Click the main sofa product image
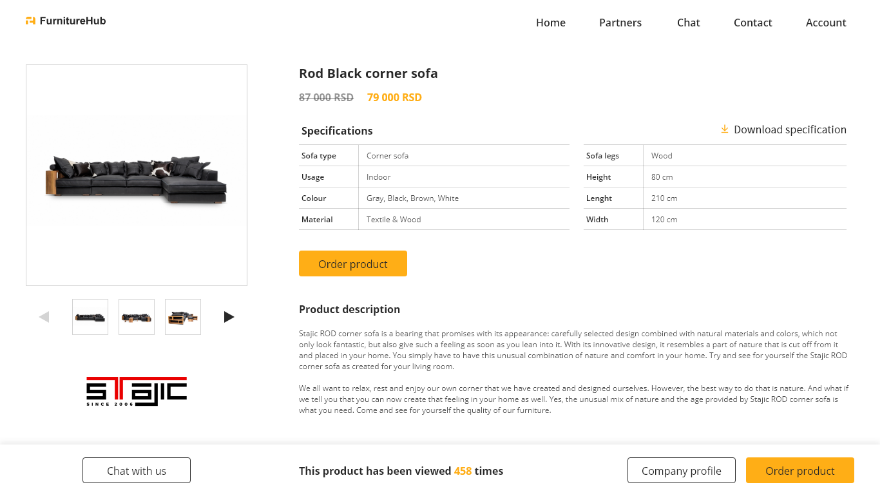This screenshot has width=880, height=496. (136, 176)
